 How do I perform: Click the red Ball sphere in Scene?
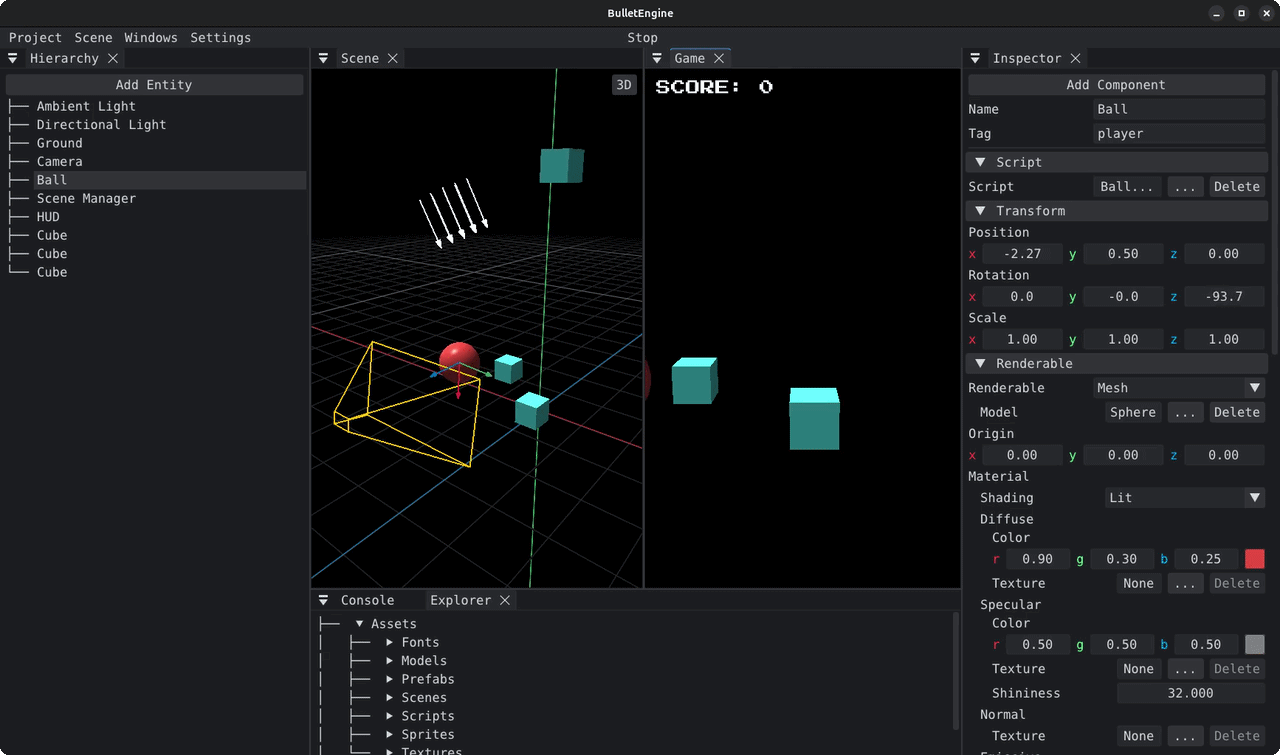click(459, 357)
